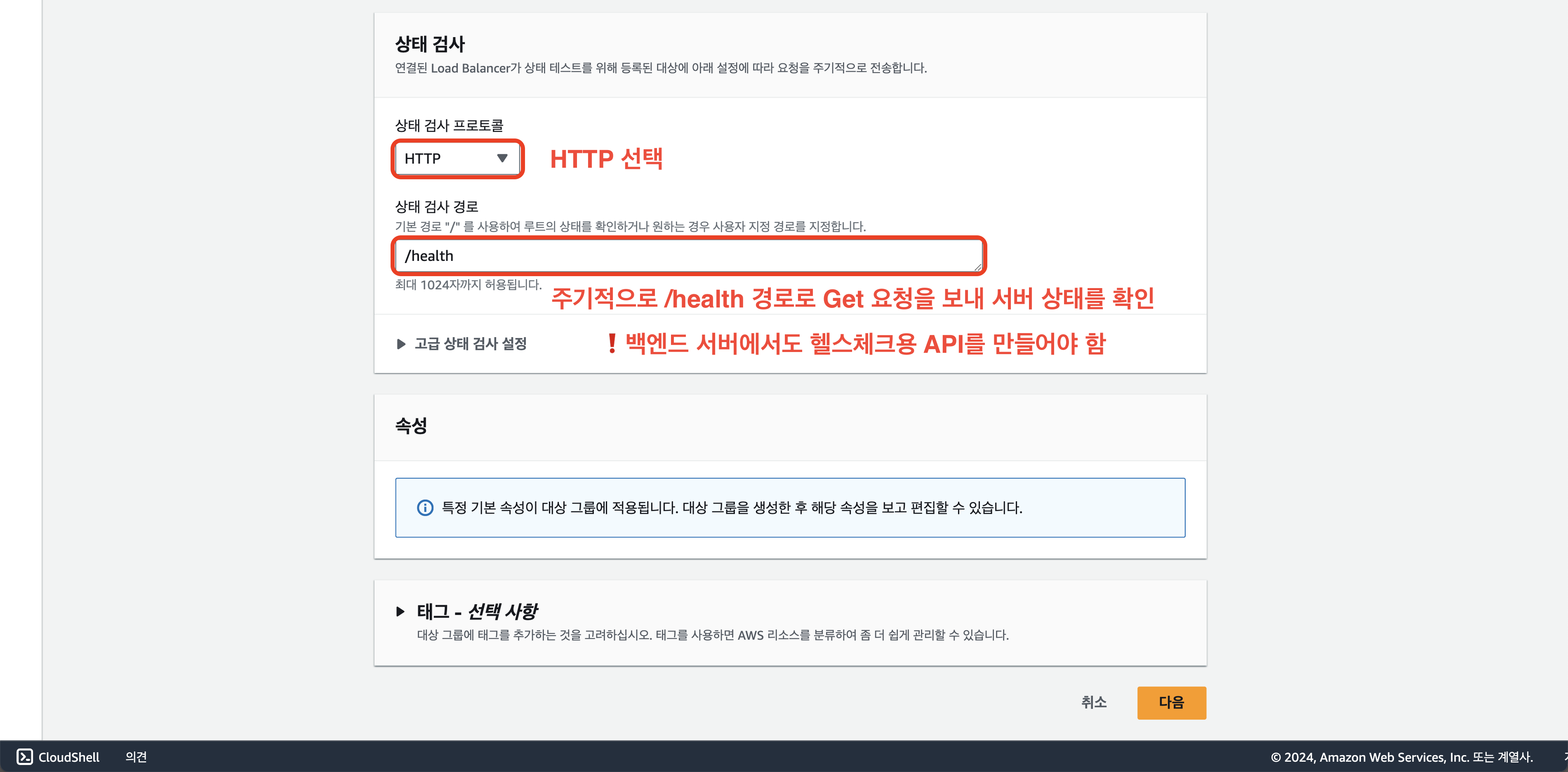The height and width of the screenshot is (772, 1568).
Task: Click the info icon in the attributes notice
Action: click(x=425, y=507)
